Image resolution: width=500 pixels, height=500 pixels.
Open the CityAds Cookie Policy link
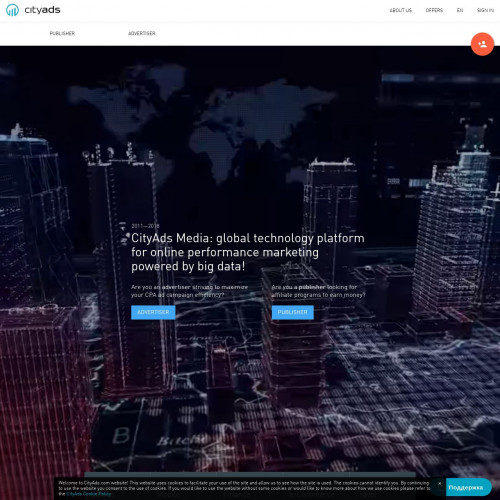click(x=88, y=494)
